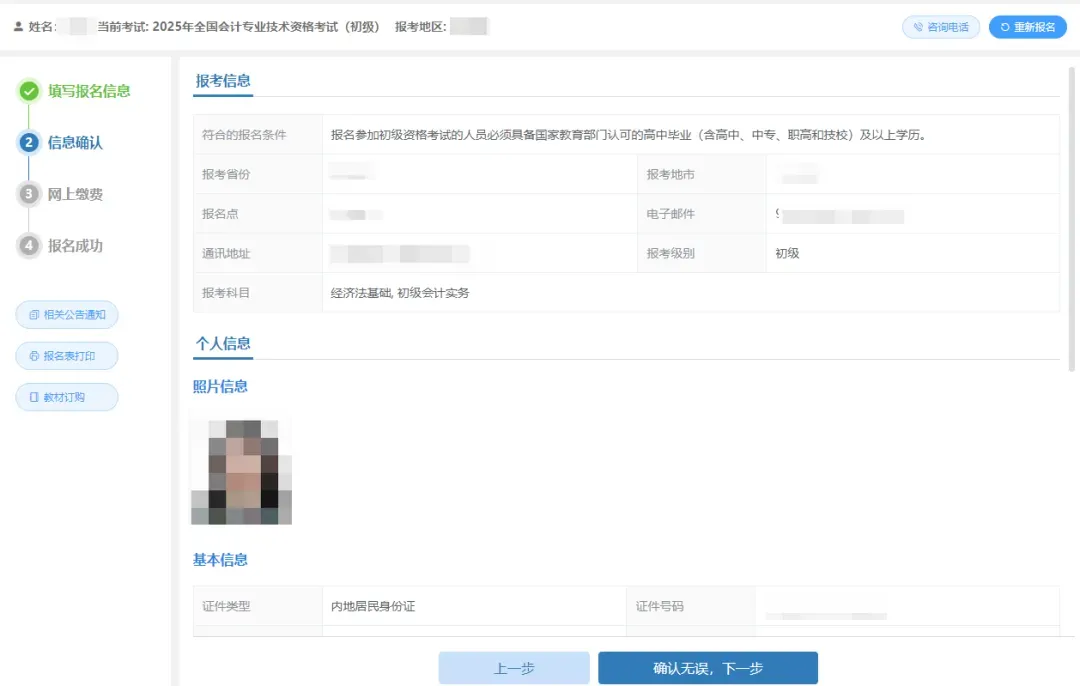Open 报名表打印

(x=67, y=356)
